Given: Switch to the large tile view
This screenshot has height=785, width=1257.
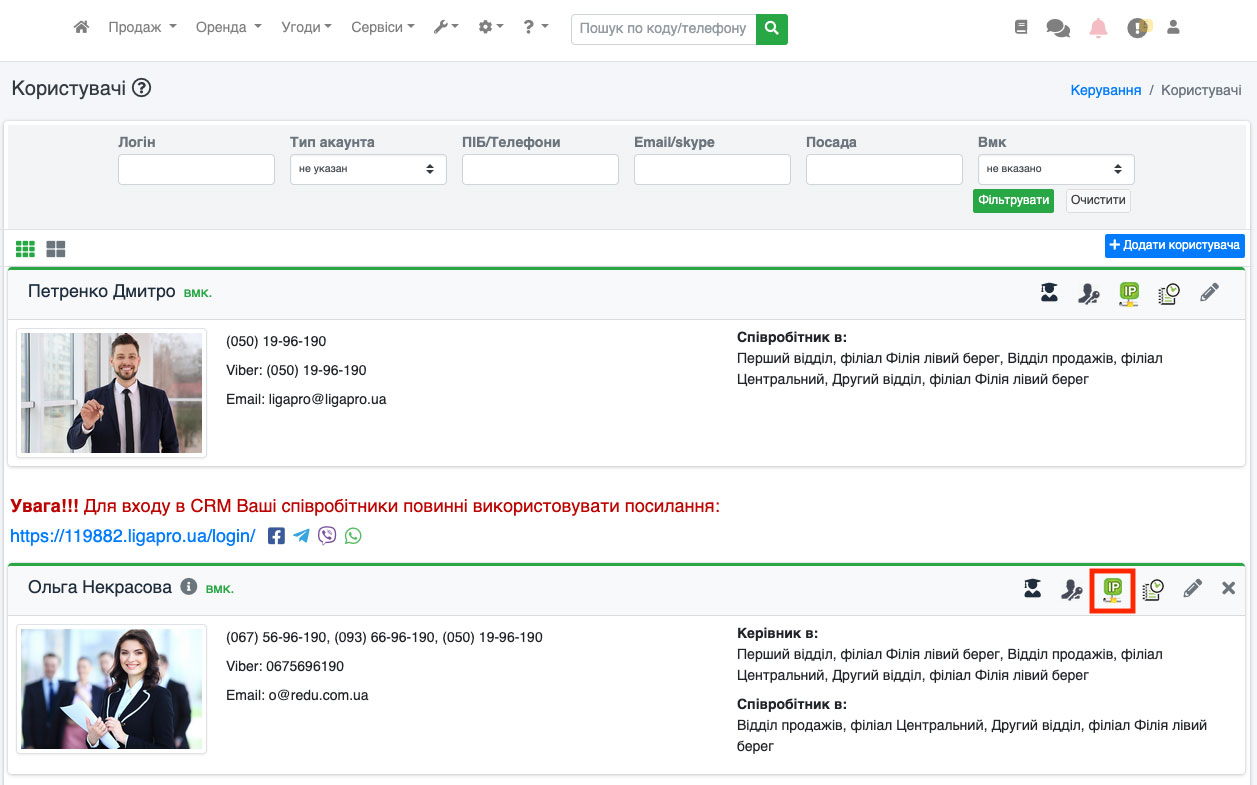Looking at the screenshot, I should [56, 249].
